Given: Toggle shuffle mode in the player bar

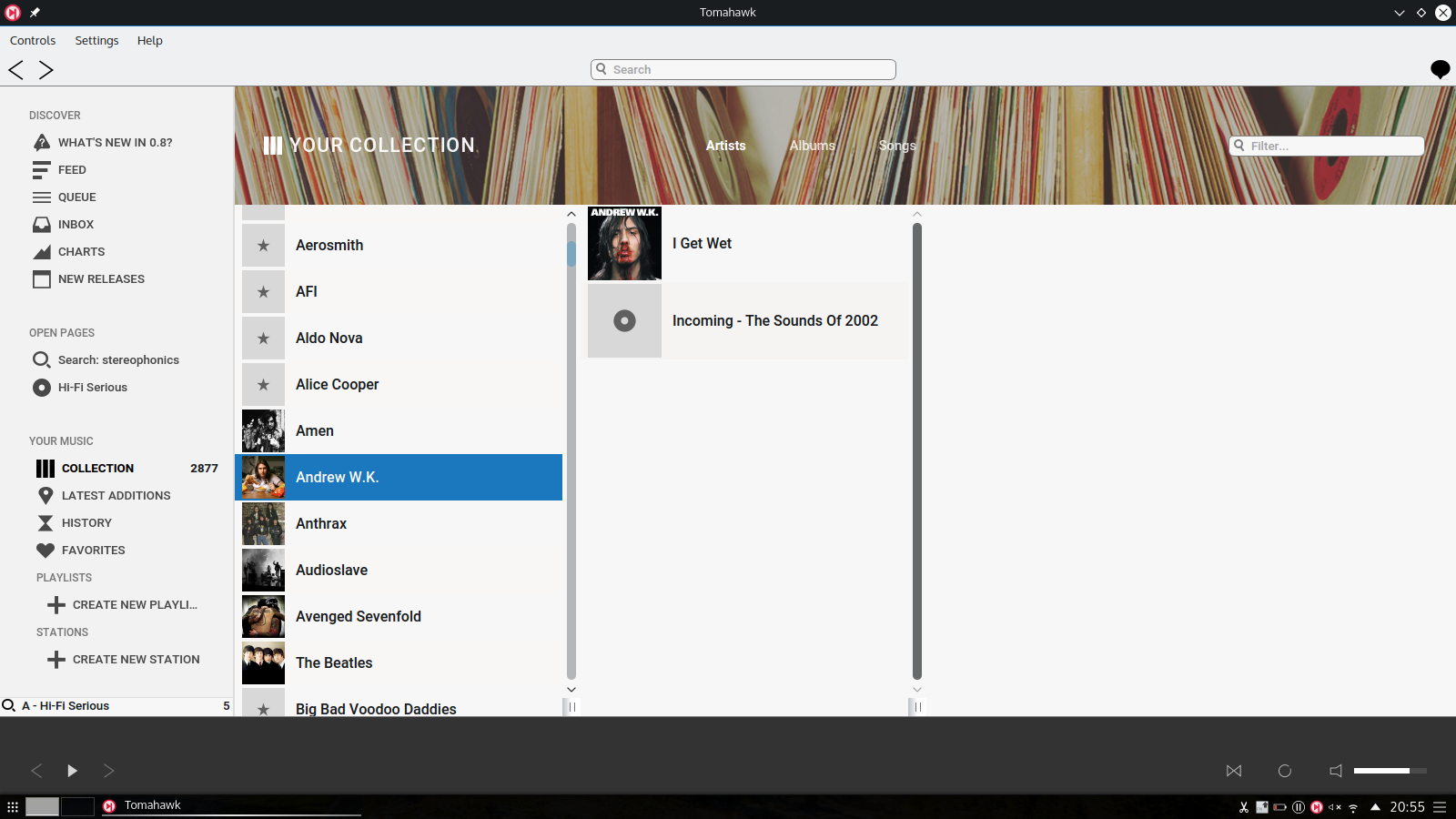Looking at the screenshot, I should (x=1234, y=771).
